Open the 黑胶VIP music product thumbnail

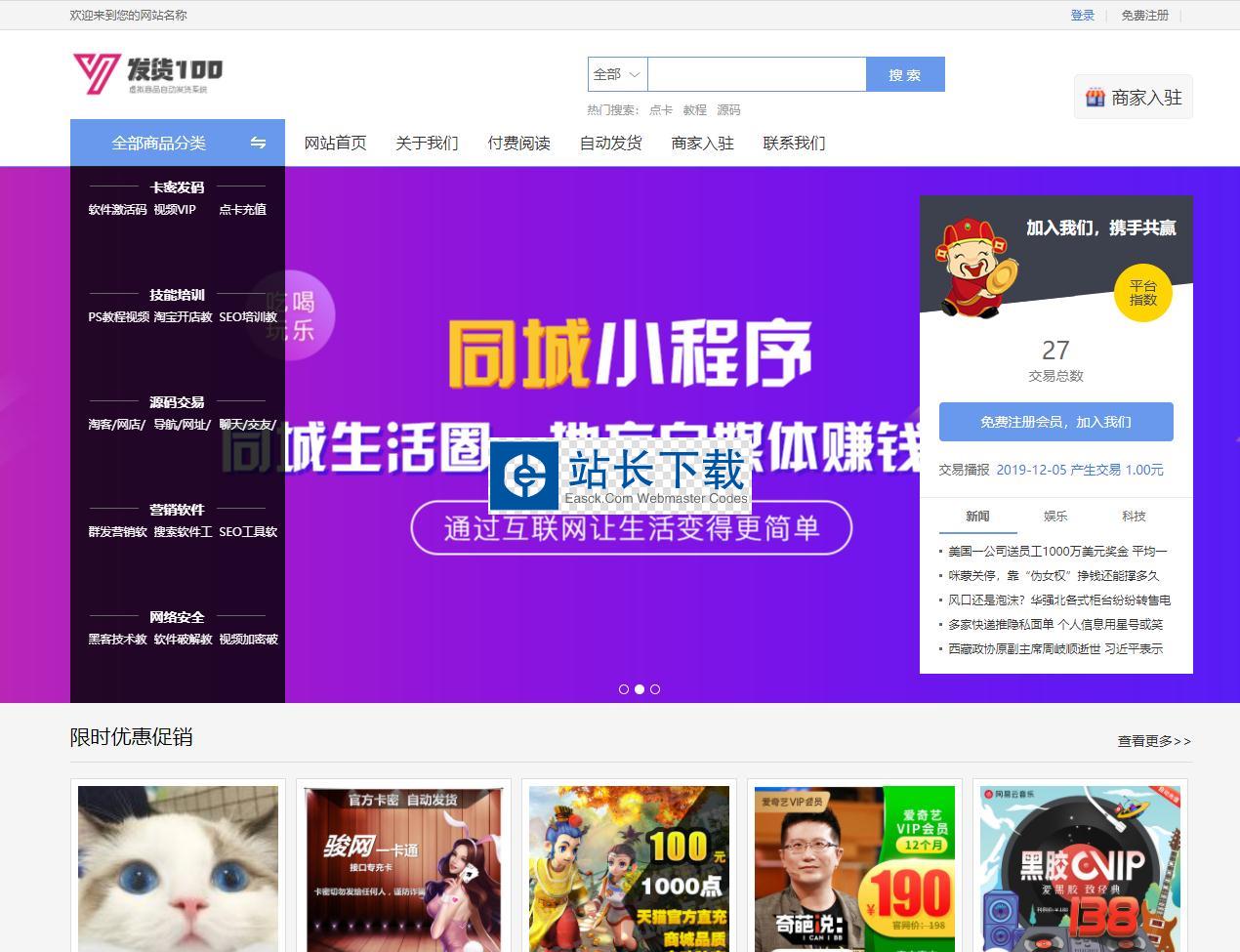pyautogui.click(x=1080, y=867)
